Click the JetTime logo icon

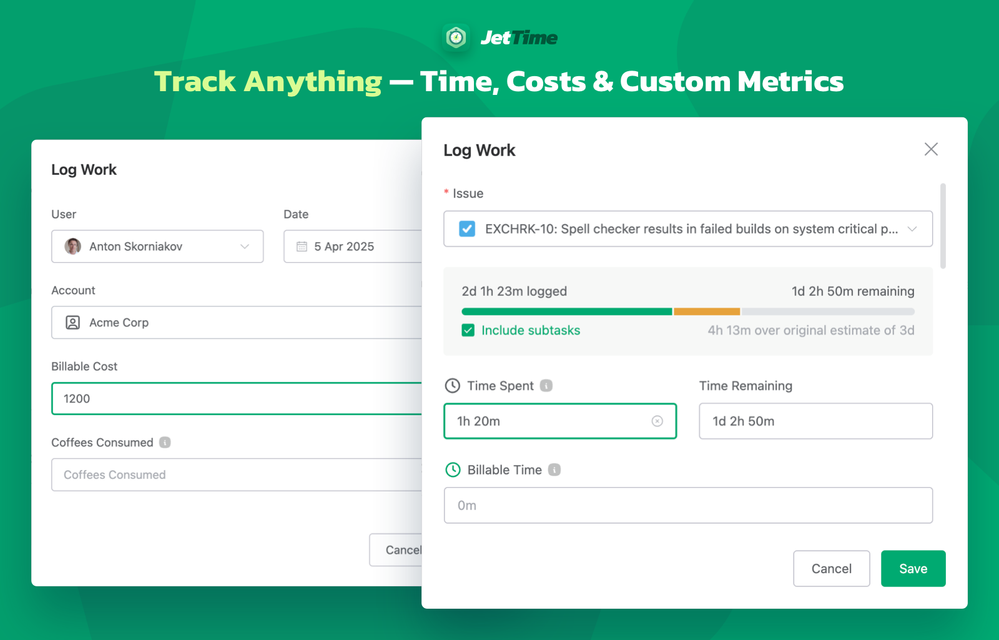point(456,38)
